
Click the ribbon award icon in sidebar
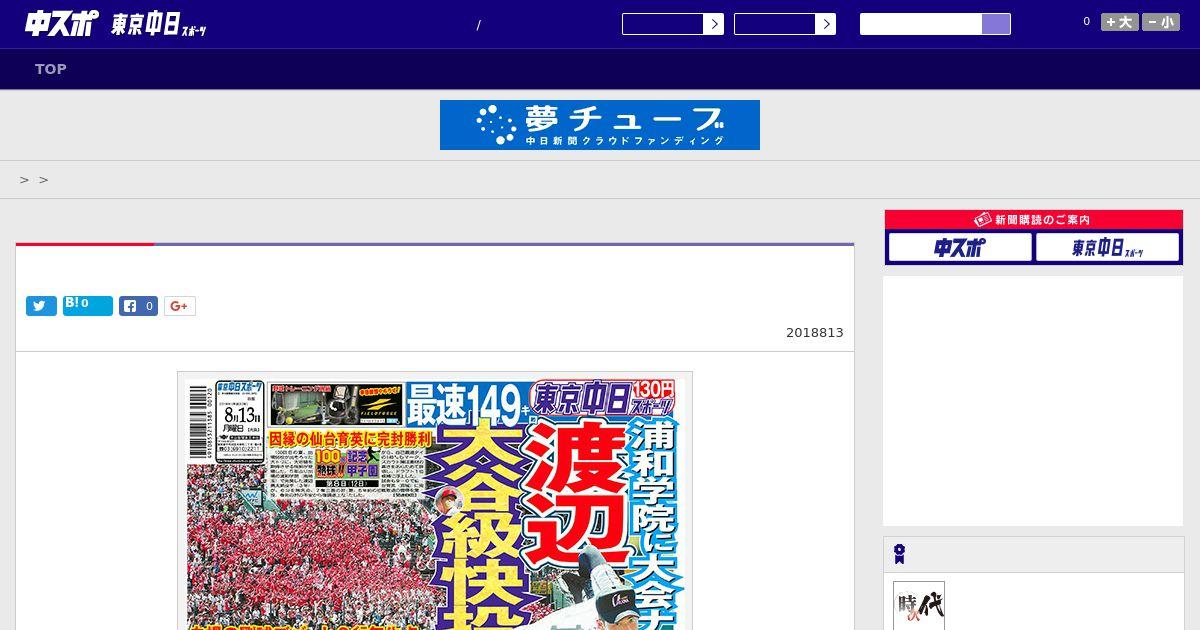pos(900,554)
